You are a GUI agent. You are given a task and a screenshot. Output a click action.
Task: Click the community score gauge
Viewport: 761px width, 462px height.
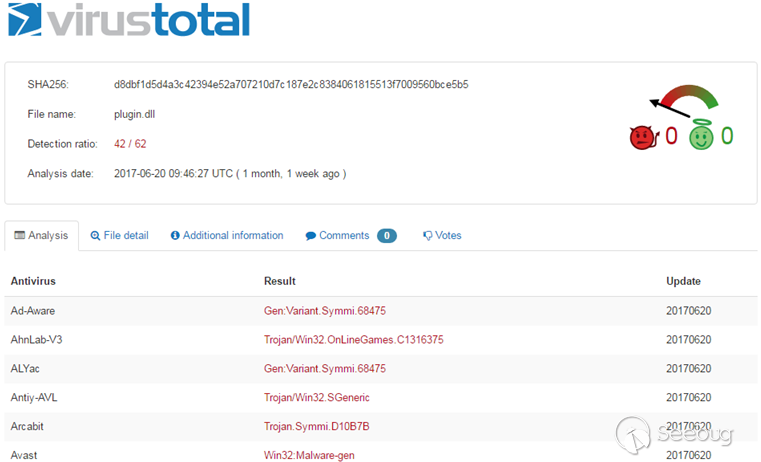684,100
